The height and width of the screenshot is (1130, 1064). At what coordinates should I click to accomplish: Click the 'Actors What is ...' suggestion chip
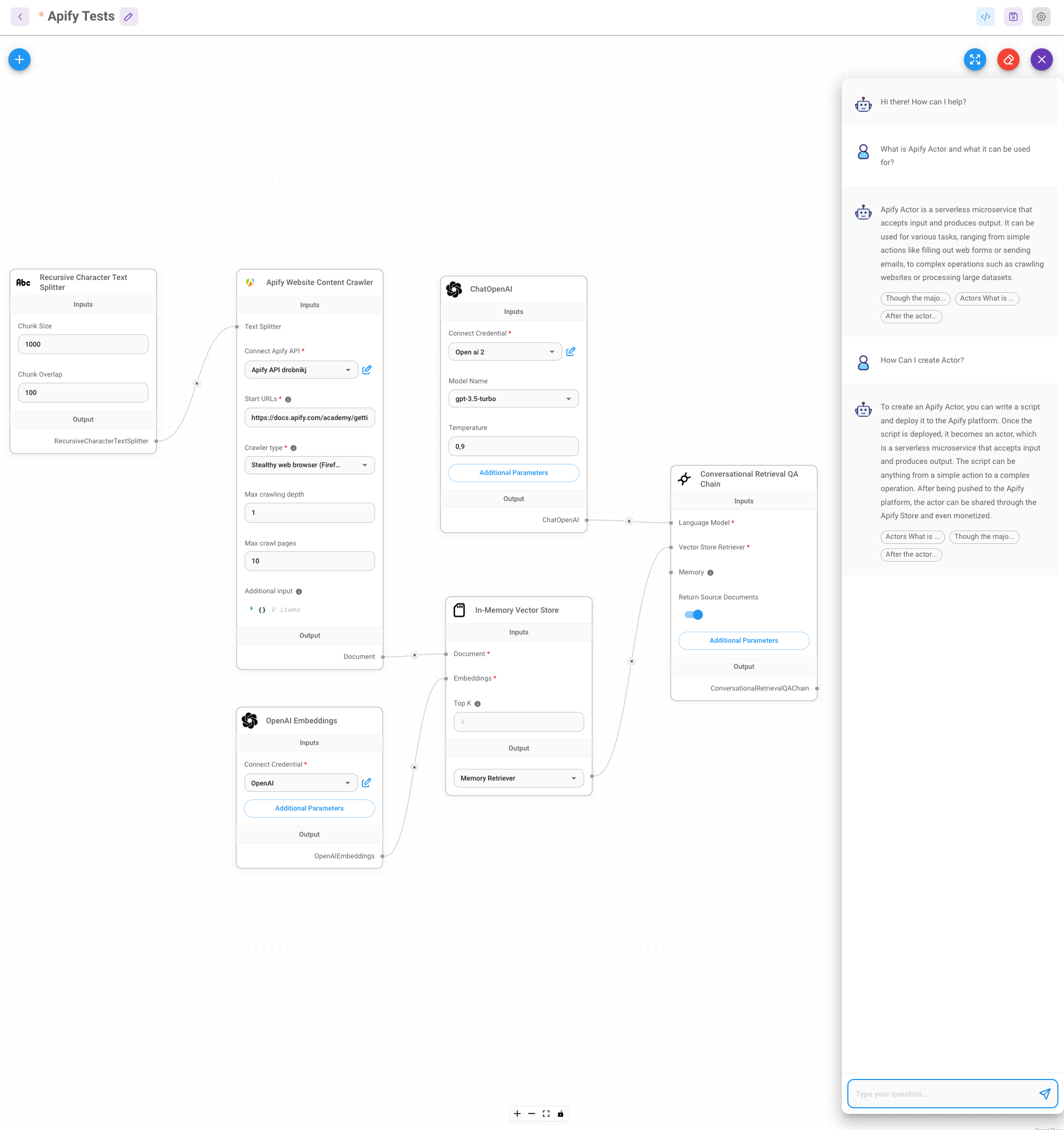(987, 298)
